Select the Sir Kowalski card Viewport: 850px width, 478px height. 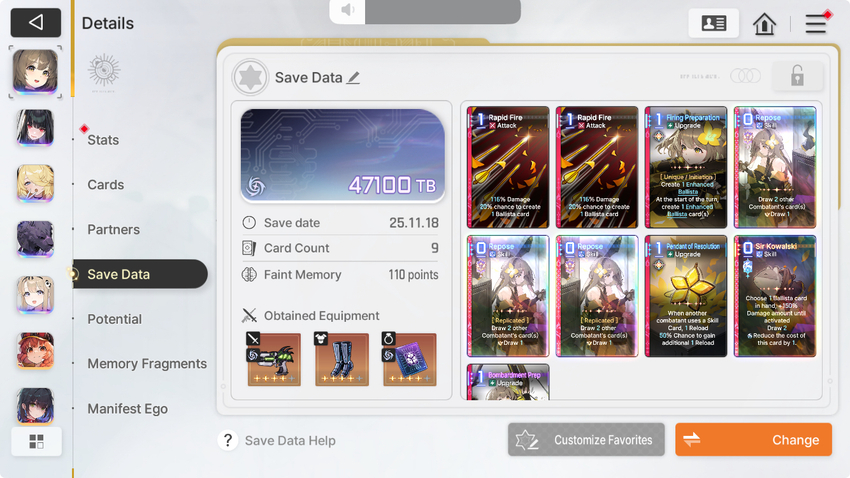click(775, 296)
